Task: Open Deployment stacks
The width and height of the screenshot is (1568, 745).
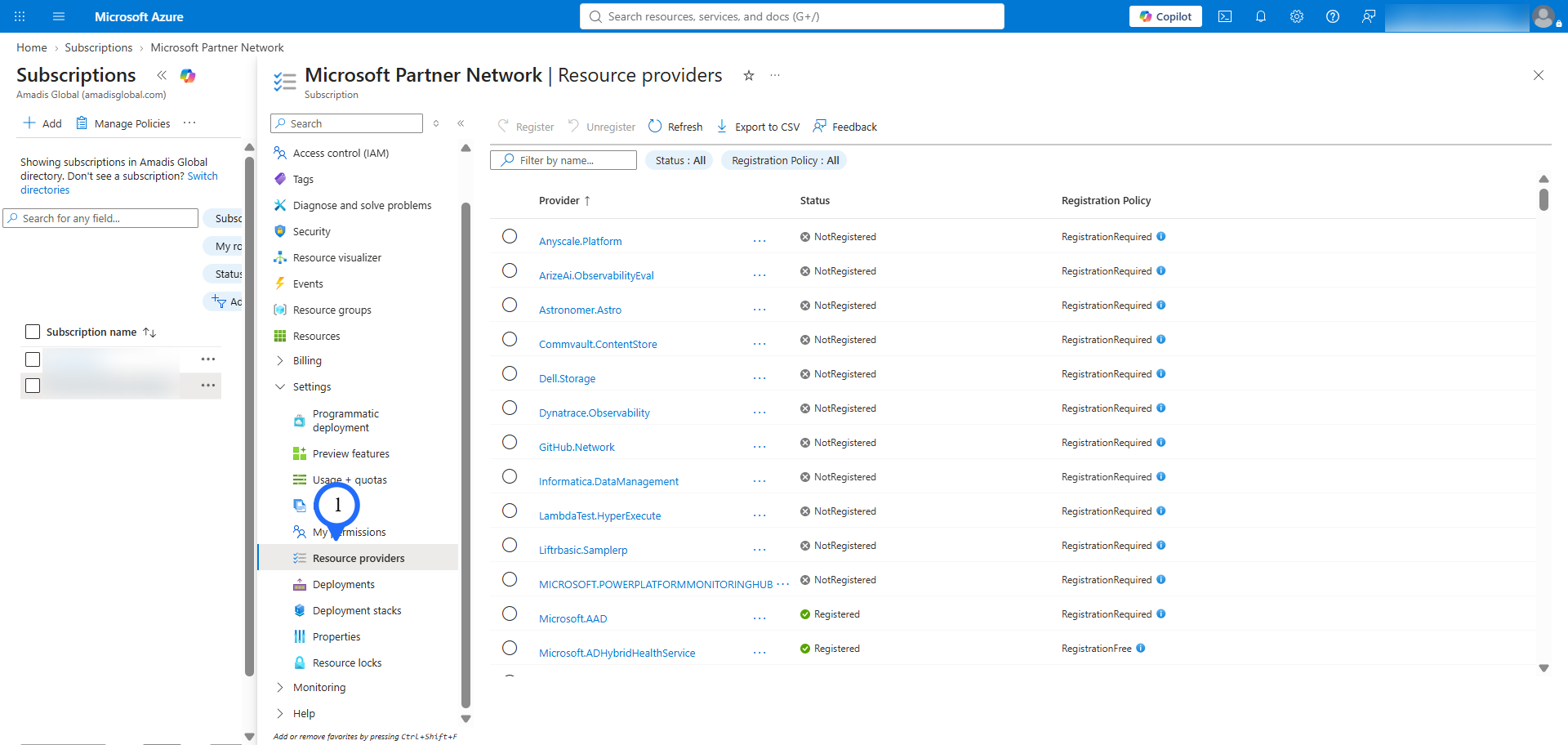Action: (x=357, y=610)
